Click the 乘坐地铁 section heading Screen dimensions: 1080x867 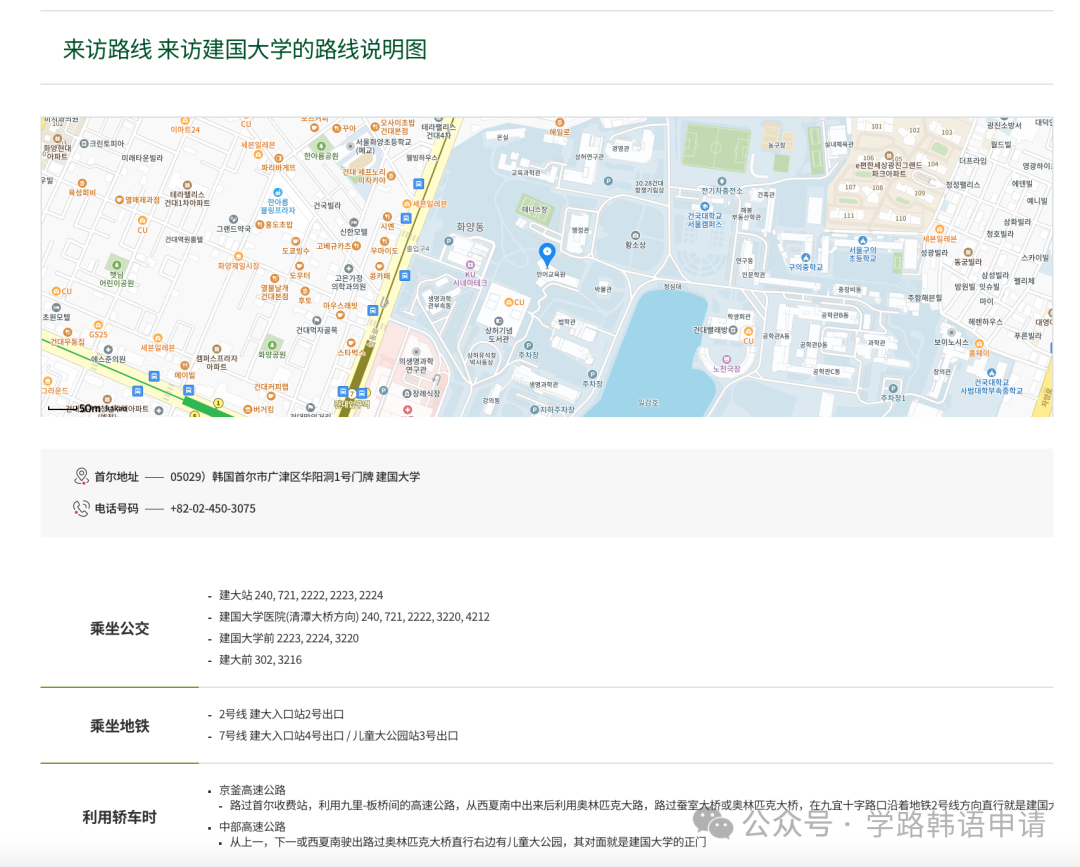point(119,726)
